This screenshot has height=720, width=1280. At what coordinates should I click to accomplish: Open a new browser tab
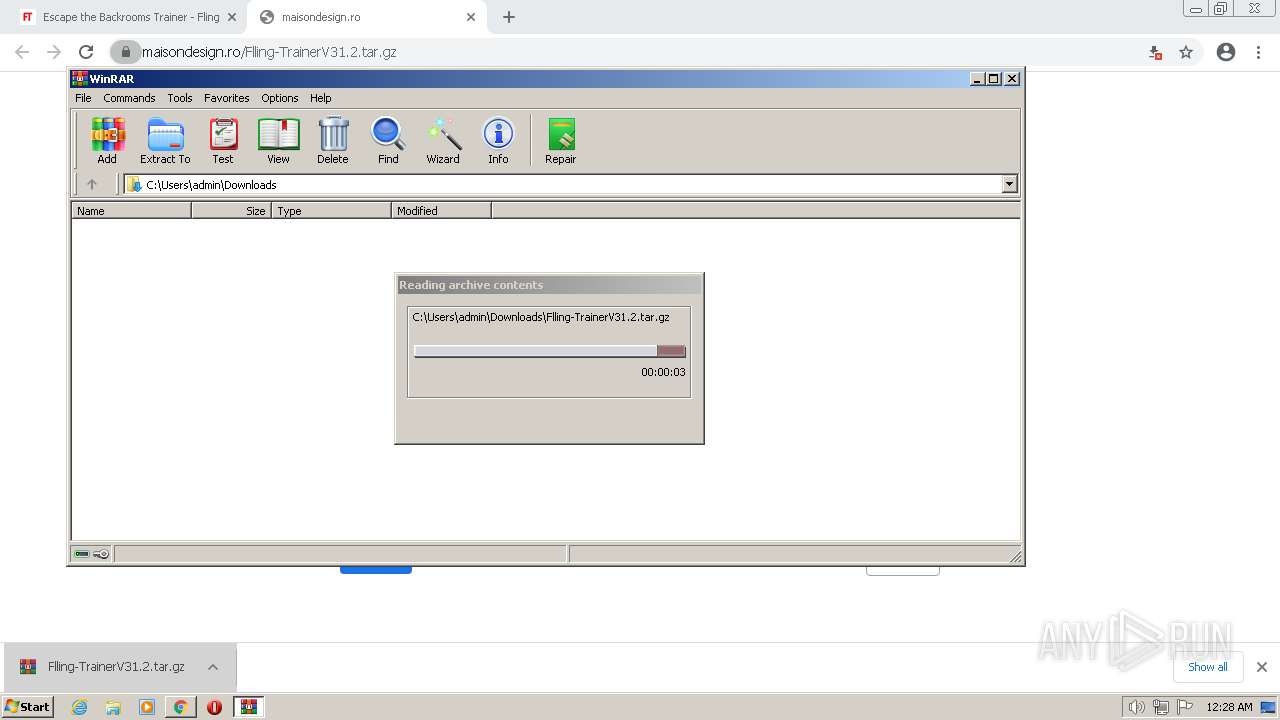point(509,17)
